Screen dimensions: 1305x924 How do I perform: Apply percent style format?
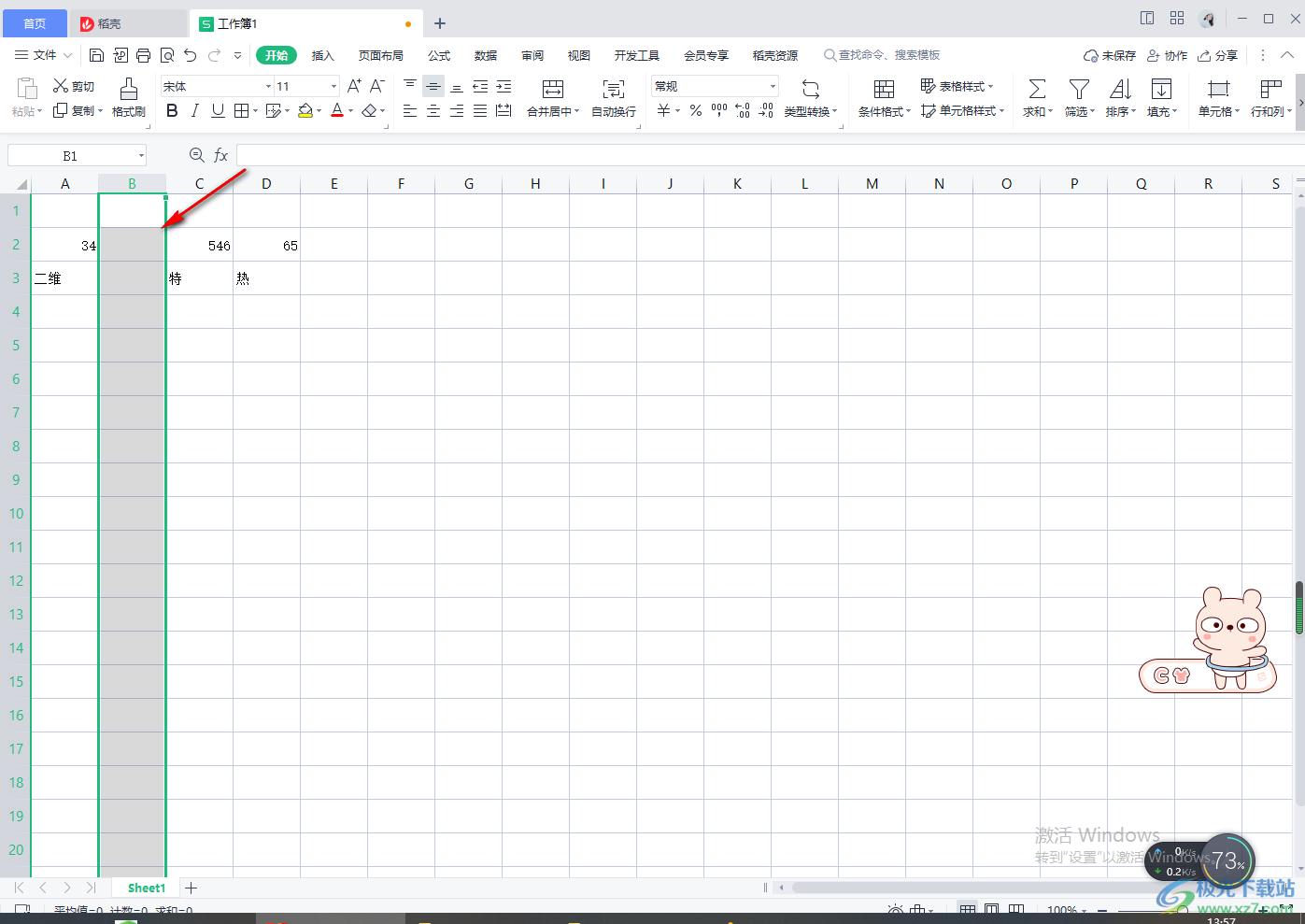[x=696, y=110]
